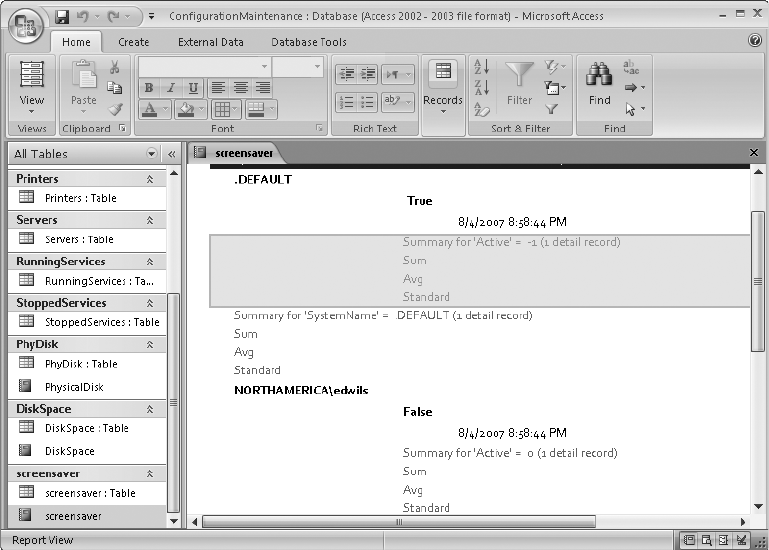Align text right
Image resolution: width=769 pixels, height=550 pixels.
point(263,88)
